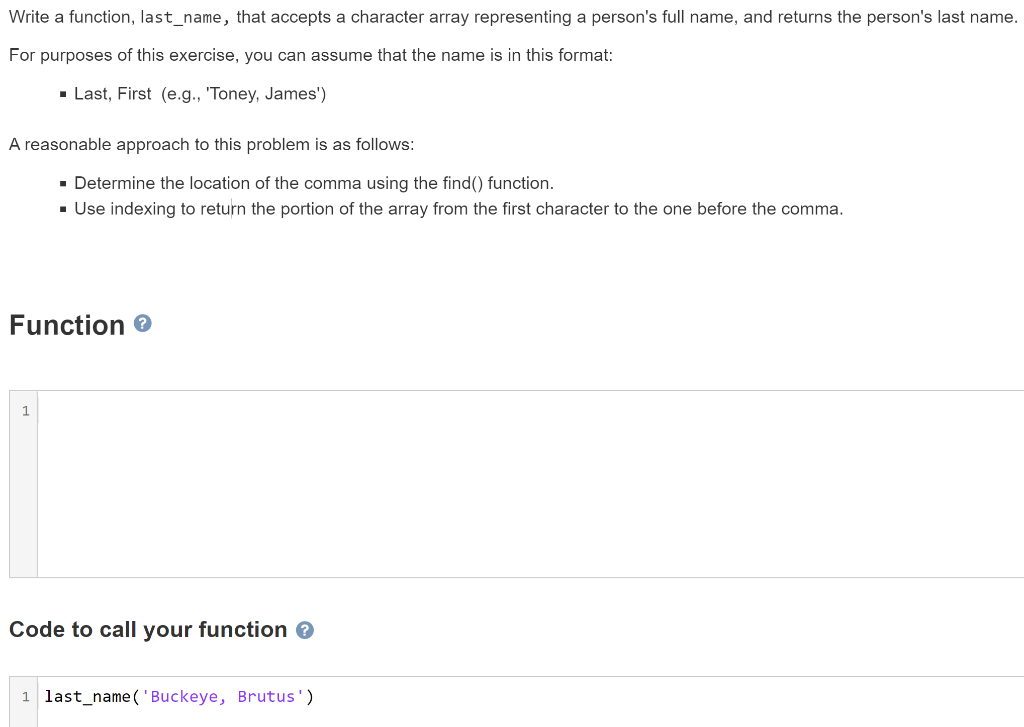Click line number 1 in Function editor
The height and width of the screenshot is (727, 1024).
coord(23,410)
